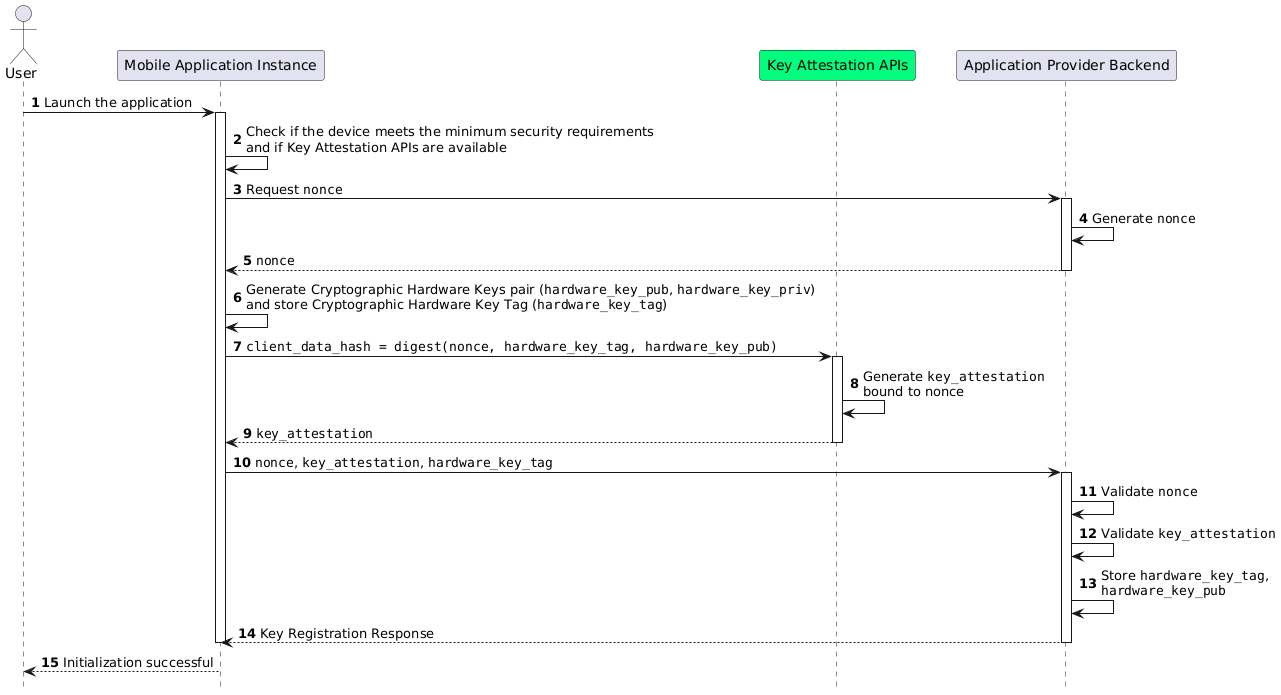This screenshot has width=1281, height=695.
Task: Click the "Validate key_attestation" step label
Action: (x=1187, y=534)
